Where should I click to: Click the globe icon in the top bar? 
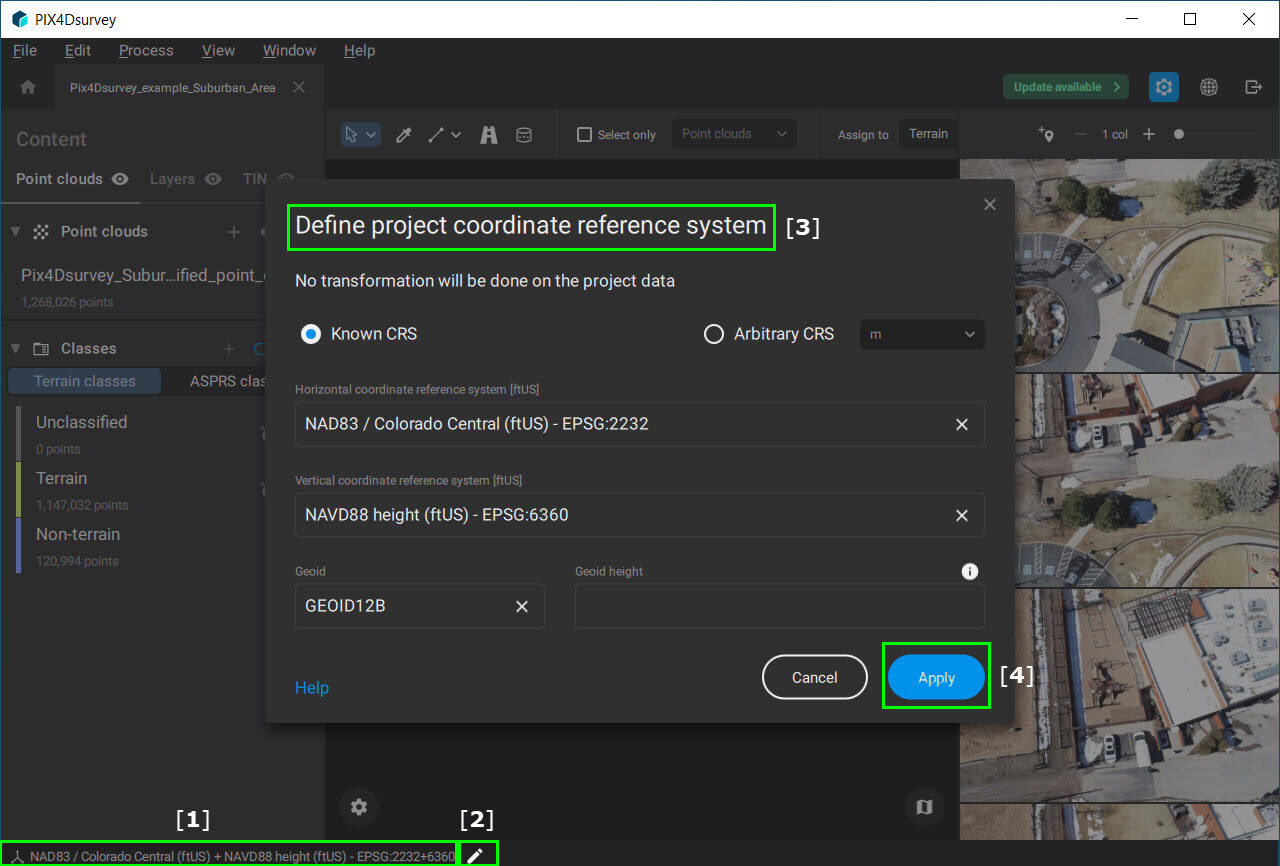(1209, 87)
